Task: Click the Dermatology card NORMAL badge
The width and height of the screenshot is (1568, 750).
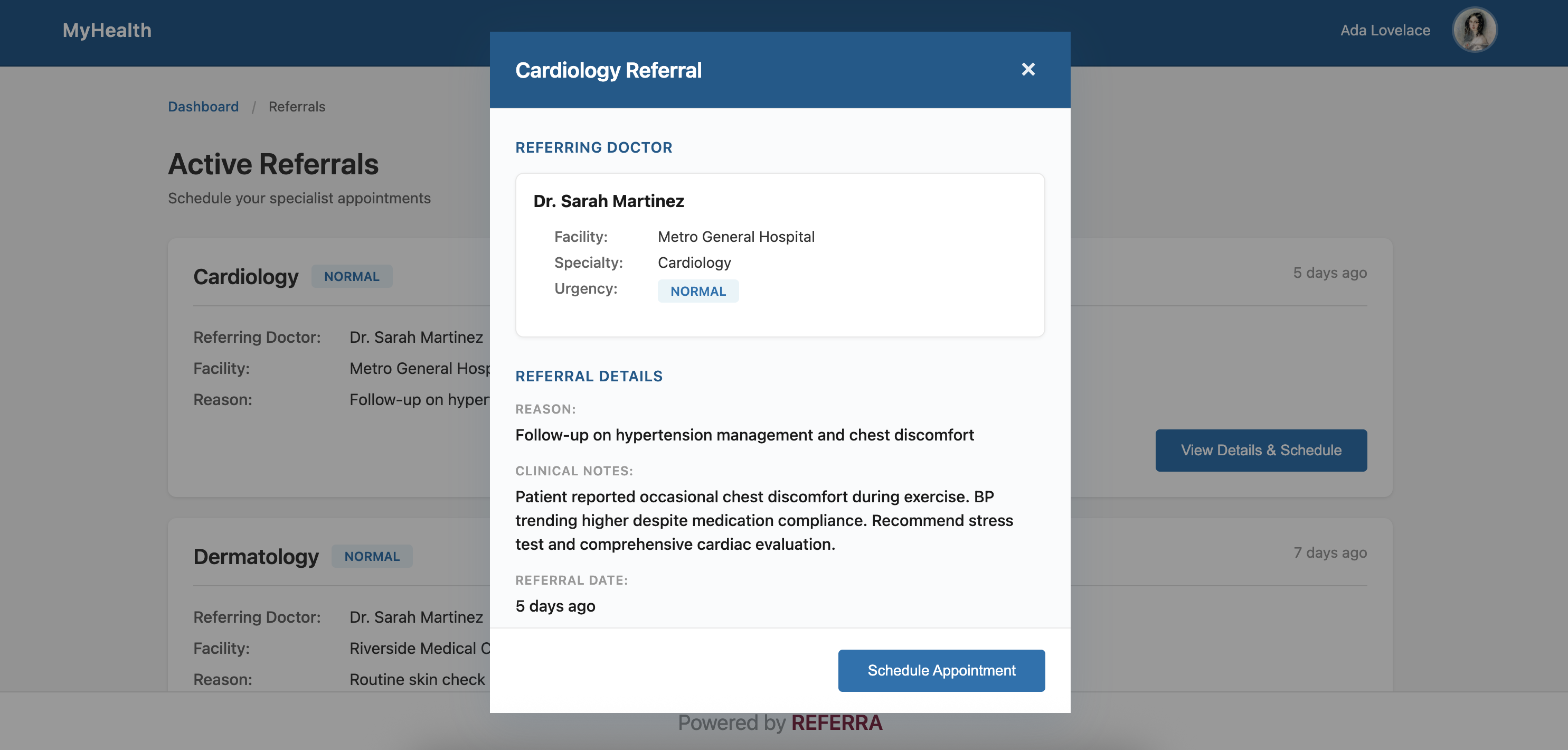Action: [x=371, y=556]
